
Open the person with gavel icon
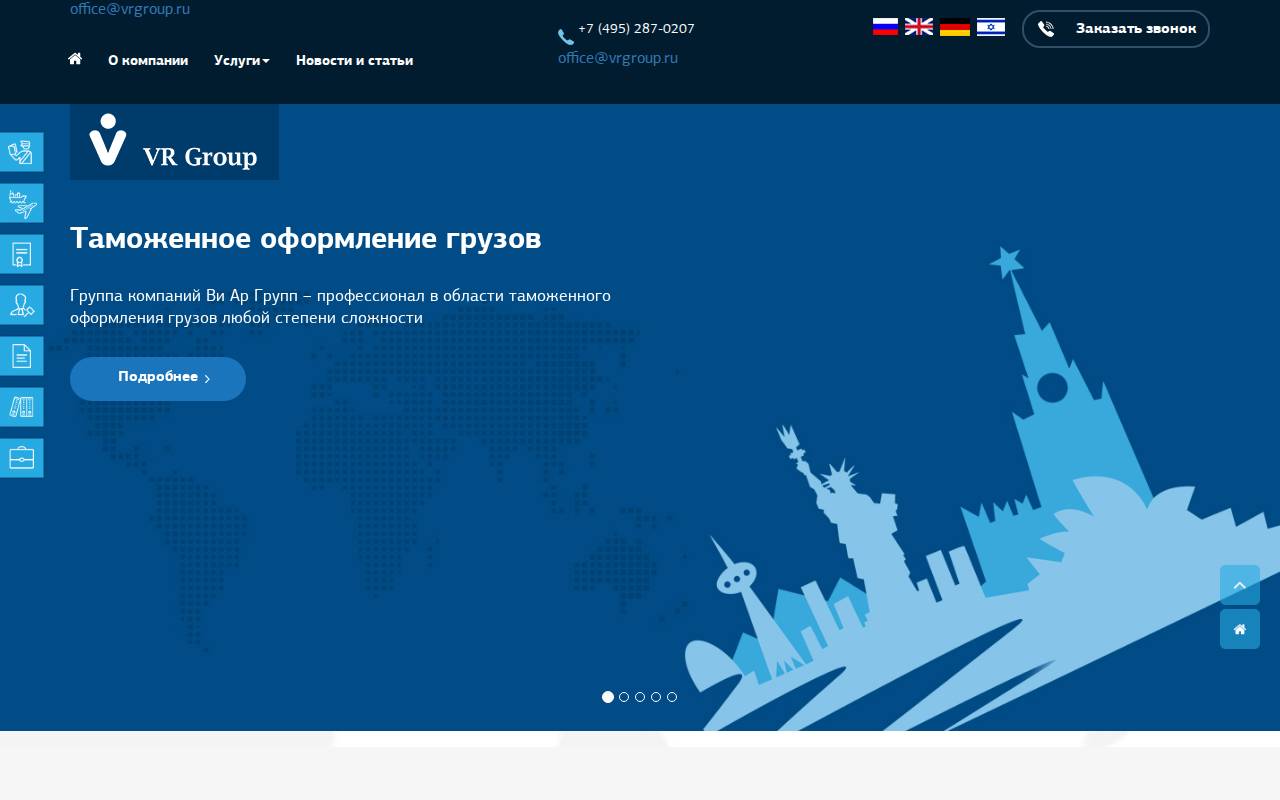pos(21,305)
